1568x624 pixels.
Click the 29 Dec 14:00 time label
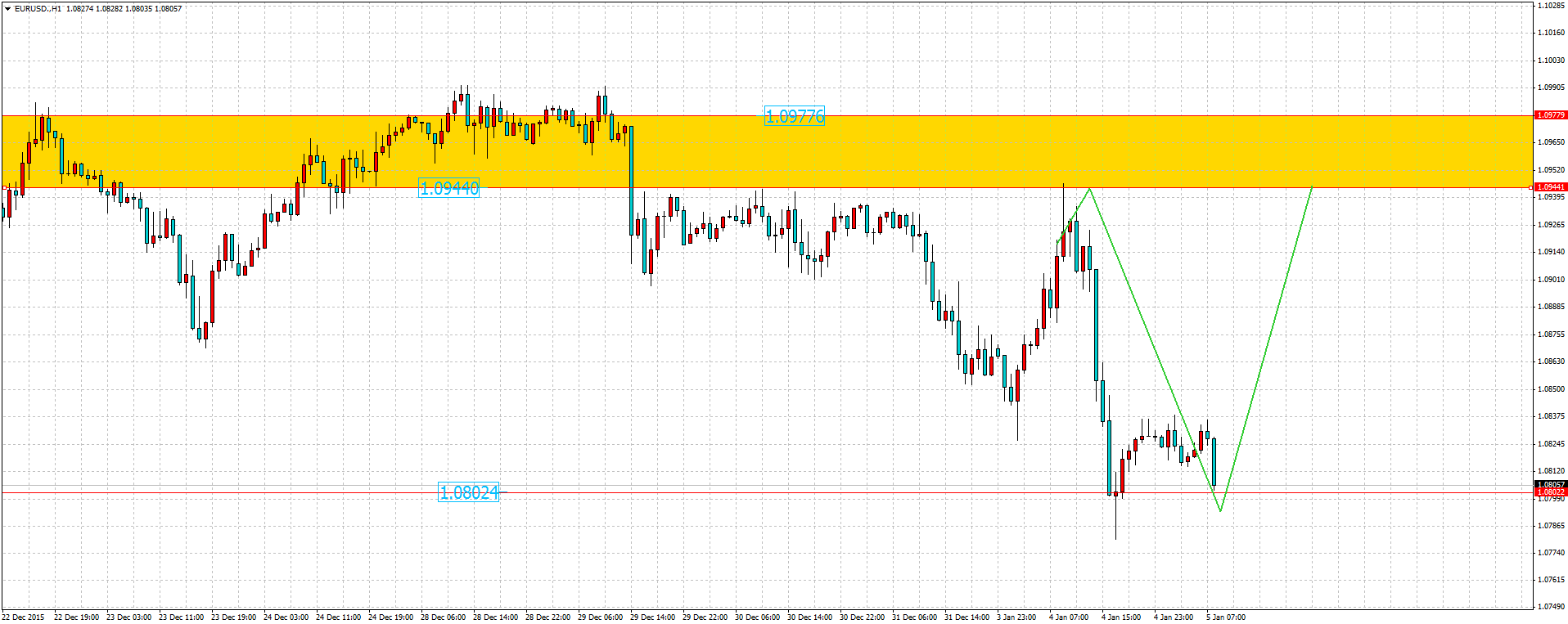click(652, 617)
